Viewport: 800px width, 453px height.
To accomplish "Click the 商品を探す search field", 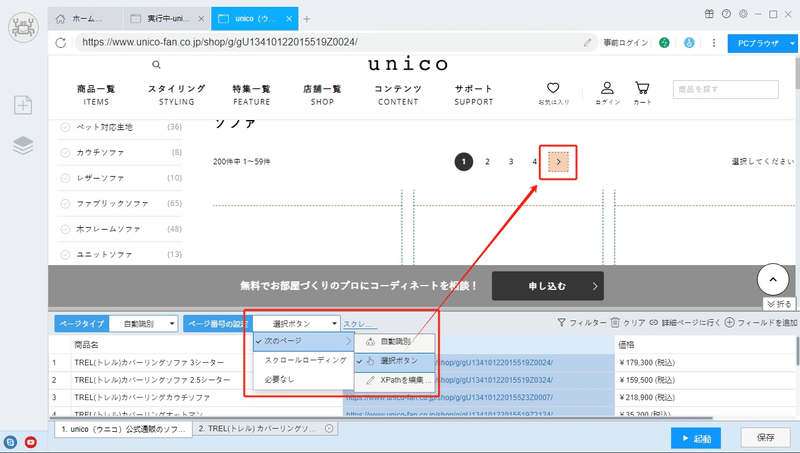I will [x=726, y=89].
